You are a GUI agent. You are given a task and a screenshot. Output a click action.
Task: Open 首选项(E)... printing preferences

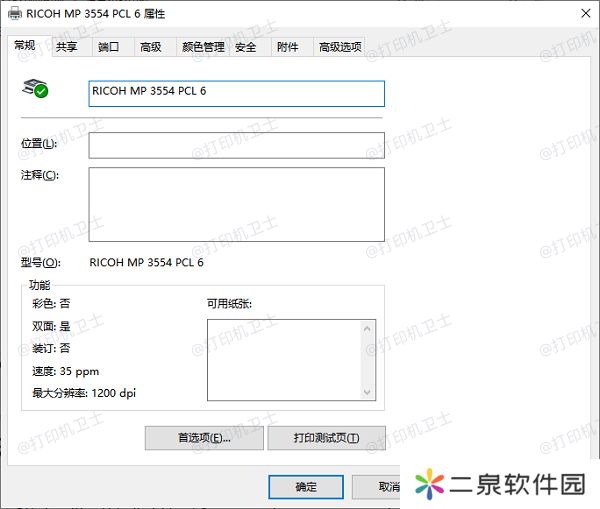204,438
